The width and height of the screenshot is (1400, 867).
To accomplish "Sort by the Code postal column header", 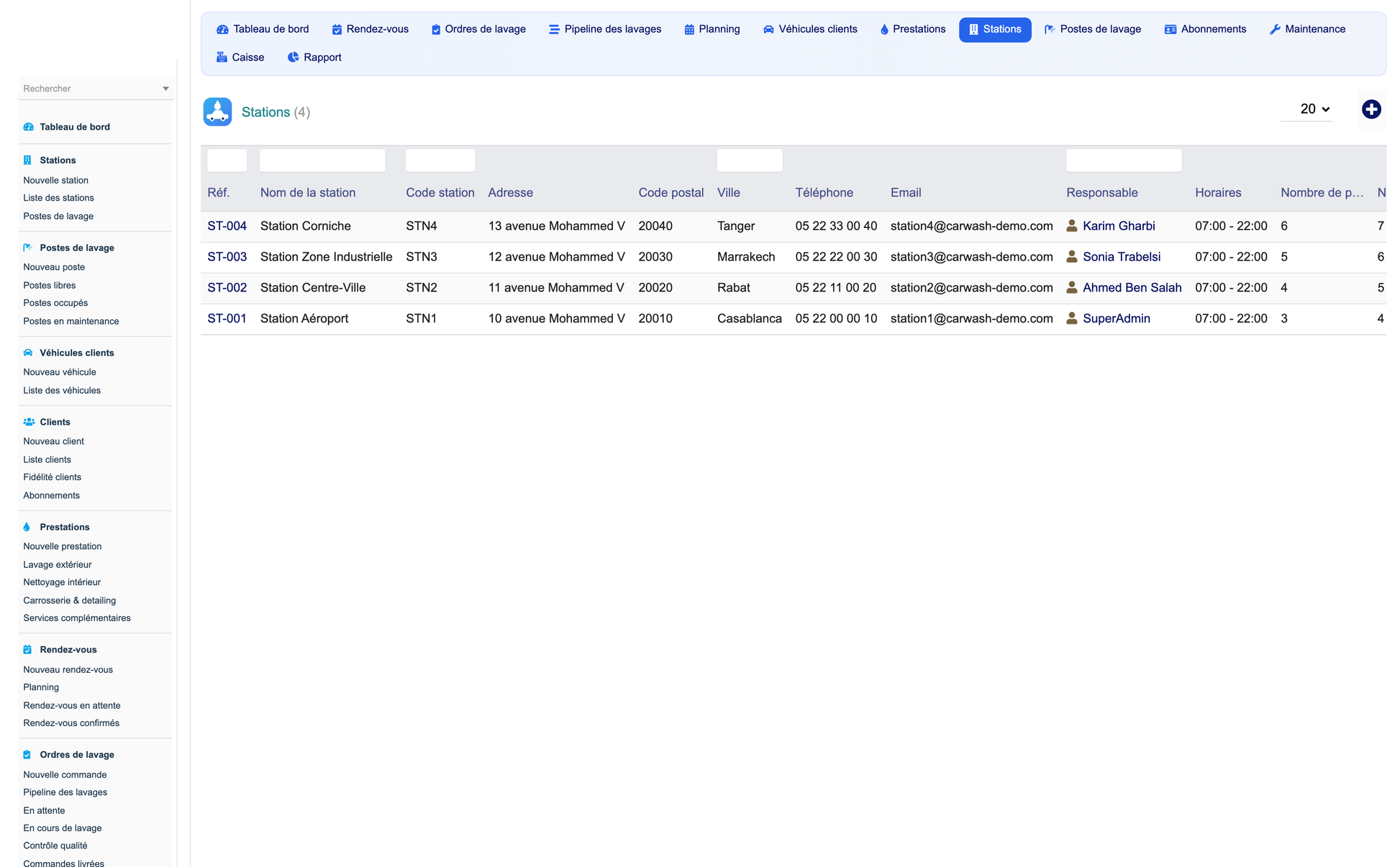I will [x=671, y=193].
